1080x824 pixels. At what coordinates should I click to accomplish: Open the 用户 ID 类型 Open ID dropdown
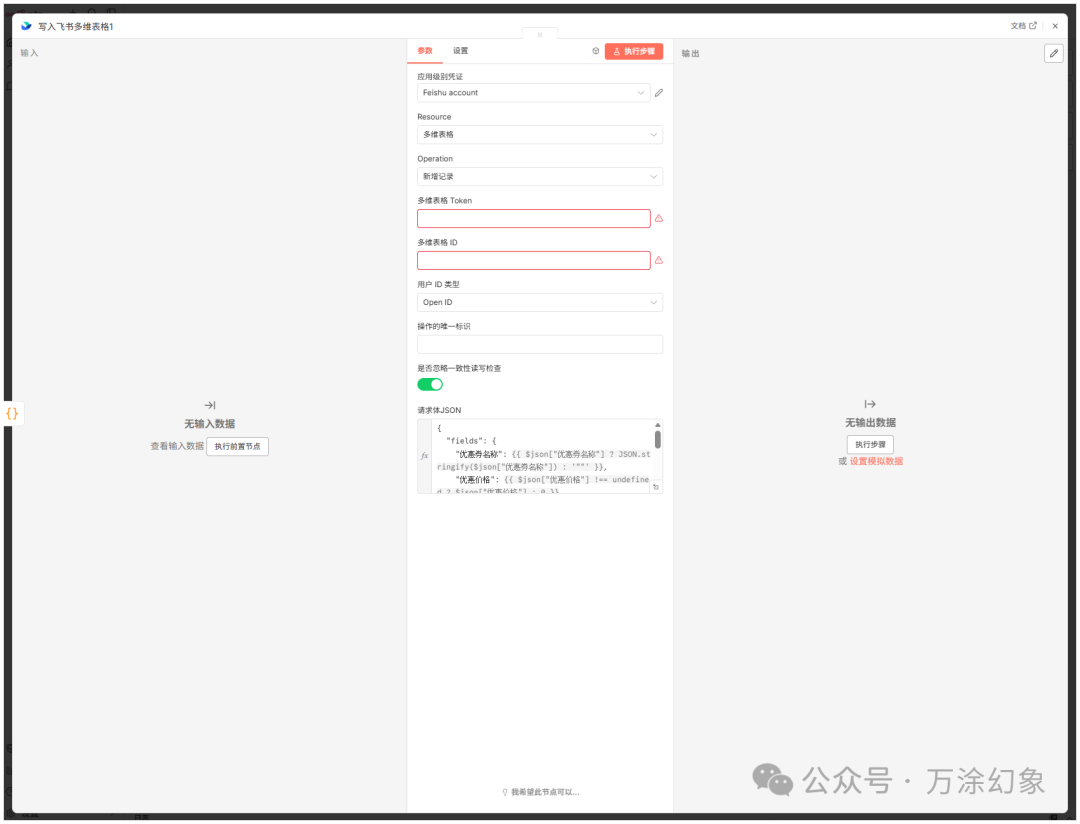540,302
